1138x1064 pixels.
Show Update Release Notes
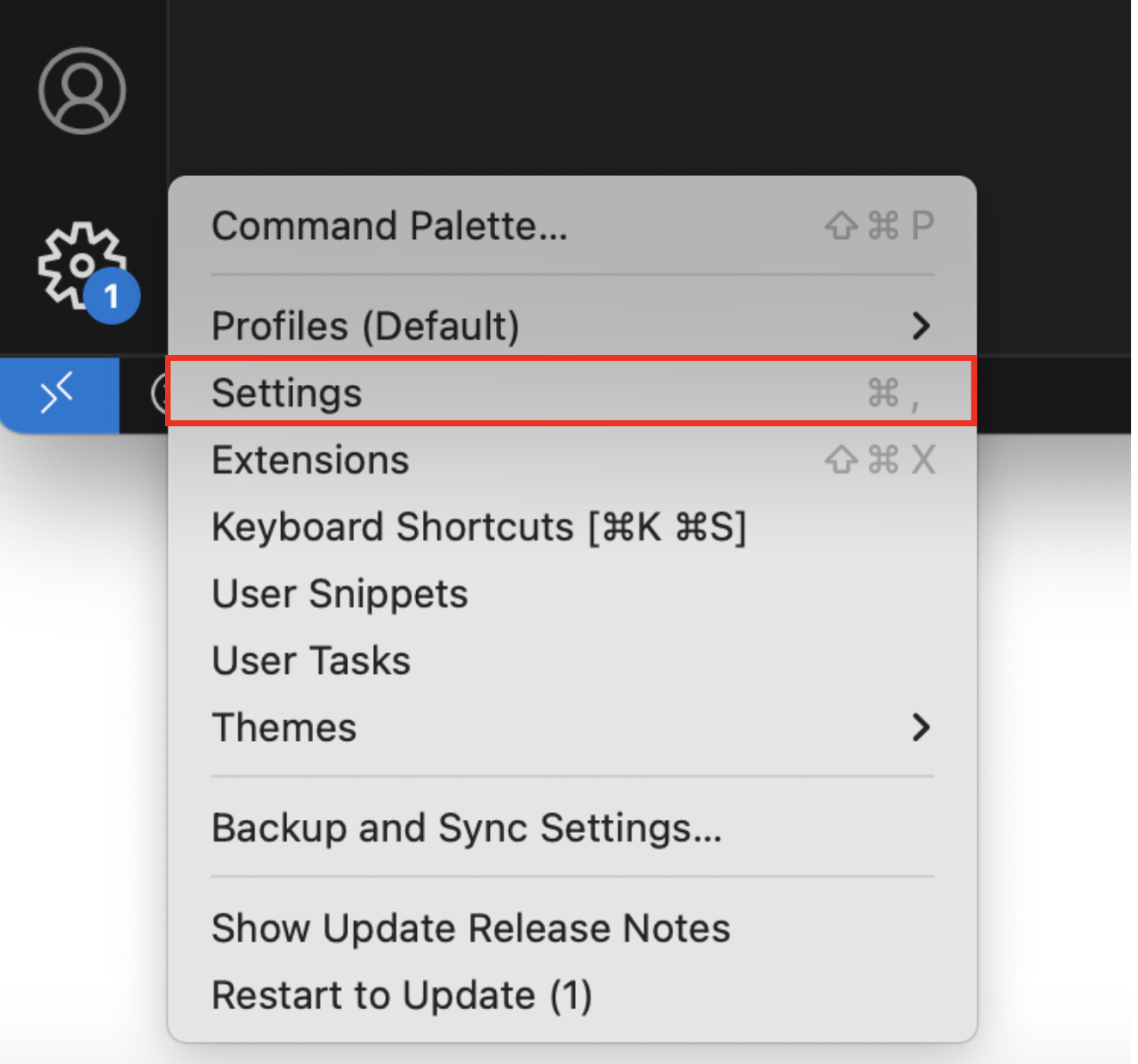click(470, 928)
